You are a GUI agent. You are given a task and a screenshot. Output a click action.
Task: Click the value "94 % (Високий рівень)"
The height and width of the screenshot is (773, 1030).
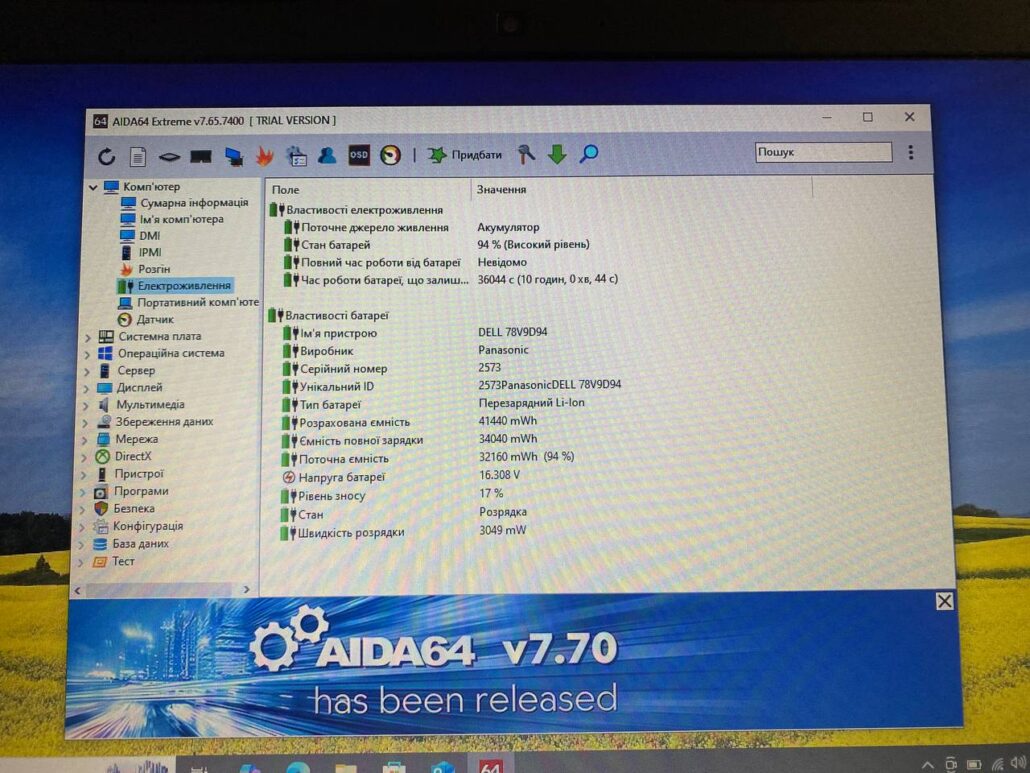click(x=533, y=244)
